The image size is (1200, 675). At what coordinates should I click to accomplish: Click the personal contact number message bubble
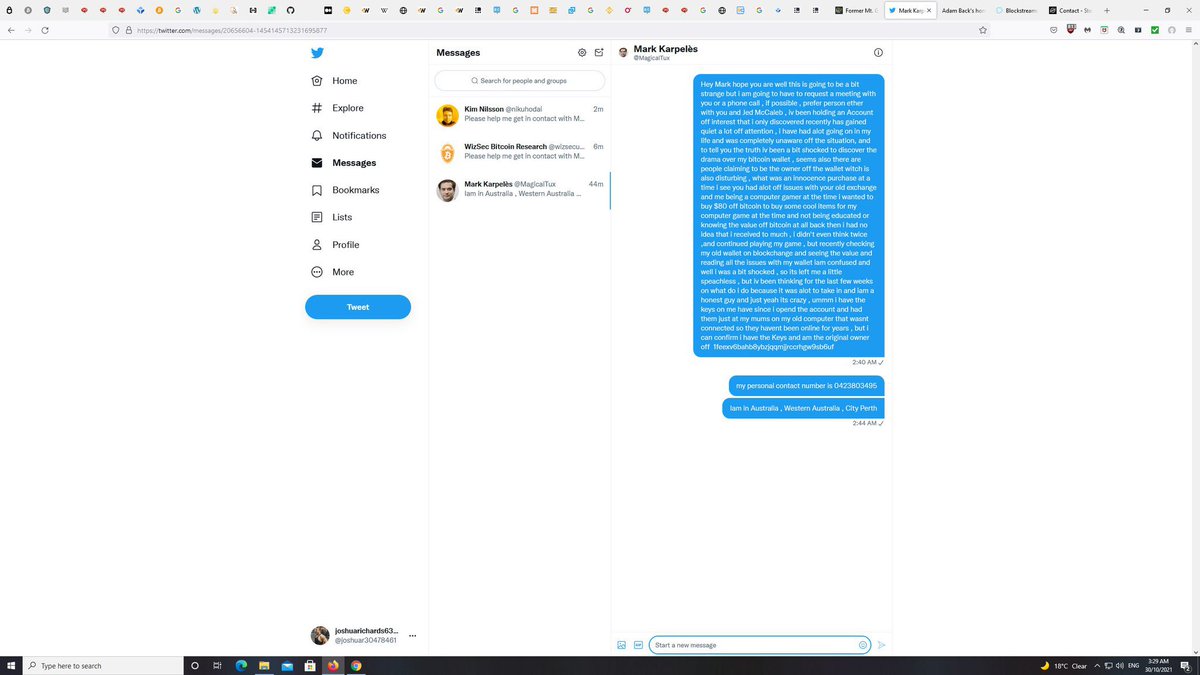pos(806,385)
